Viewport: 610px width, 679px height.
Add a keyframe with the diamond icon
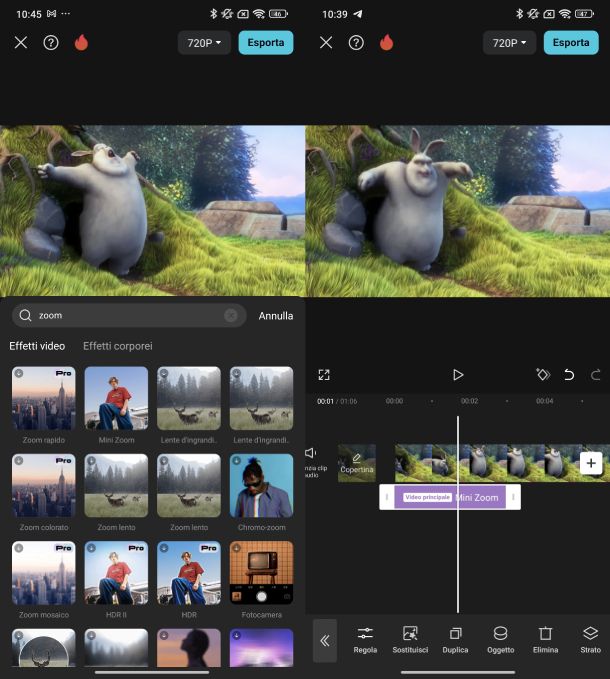543,374
